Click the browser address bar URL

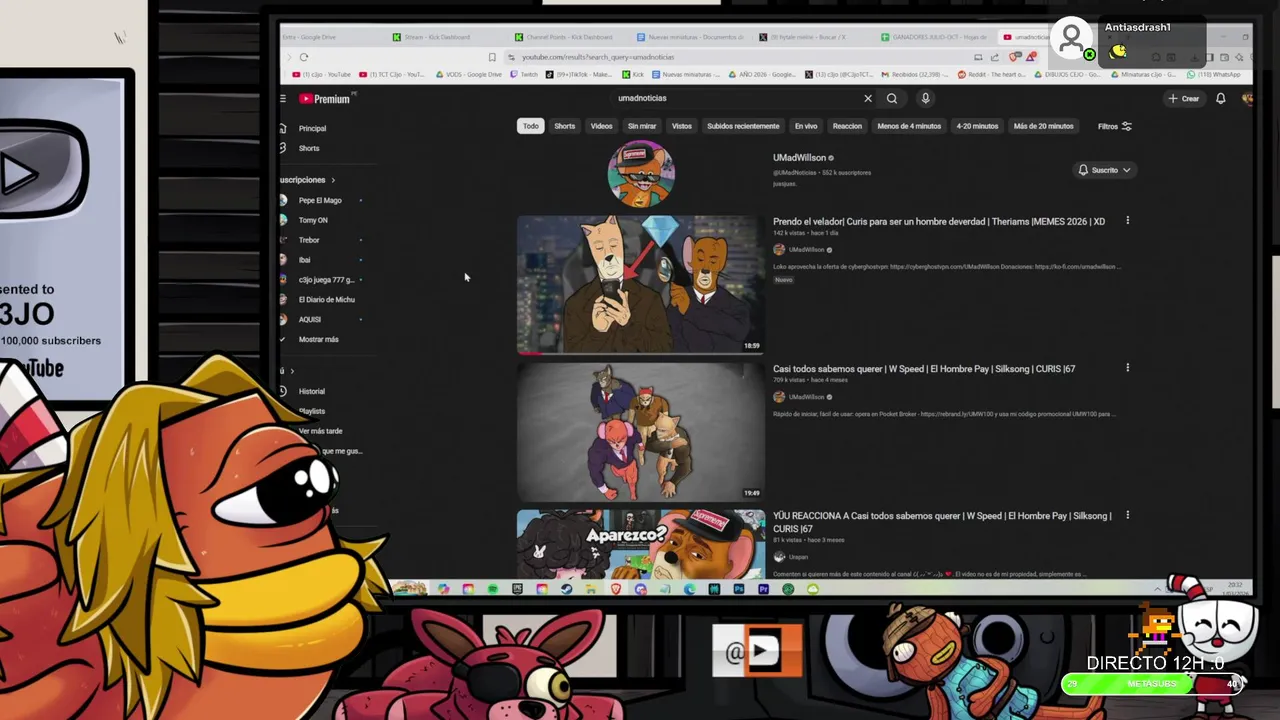tap(598, 57)
